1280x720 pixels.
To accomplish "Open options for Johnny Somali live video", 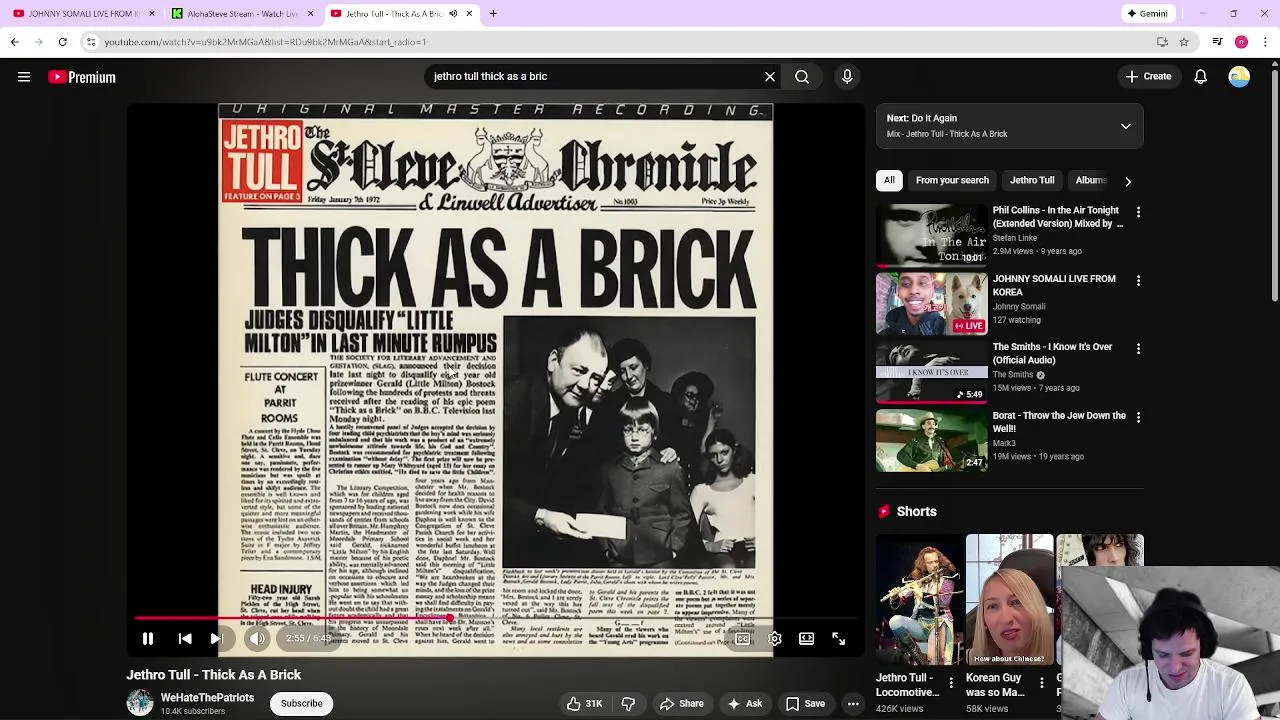I will pyautogui.click(x=1138, y=280).
